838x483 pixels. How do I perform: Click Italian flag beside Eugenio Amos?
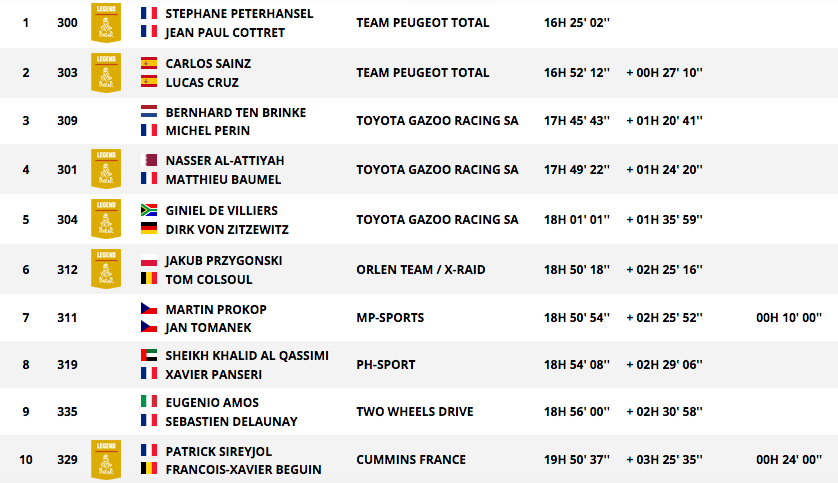(x=149, y=401)
